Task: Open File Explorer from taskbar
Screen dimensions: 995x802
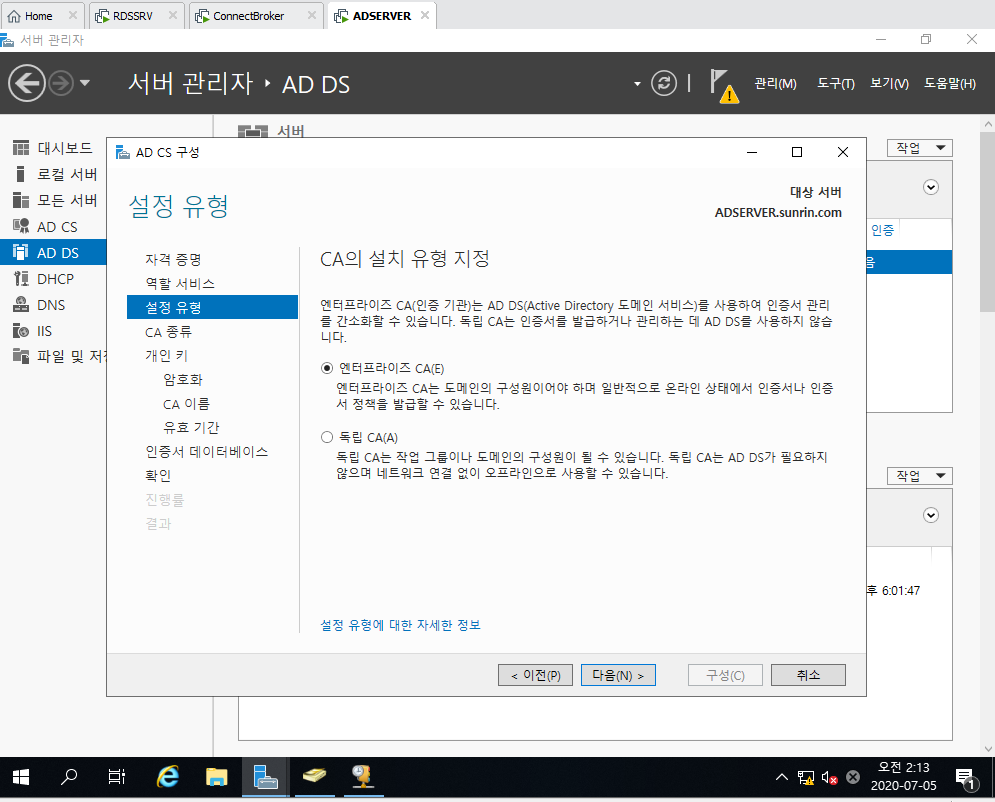Action: click(x=217, y=777)
